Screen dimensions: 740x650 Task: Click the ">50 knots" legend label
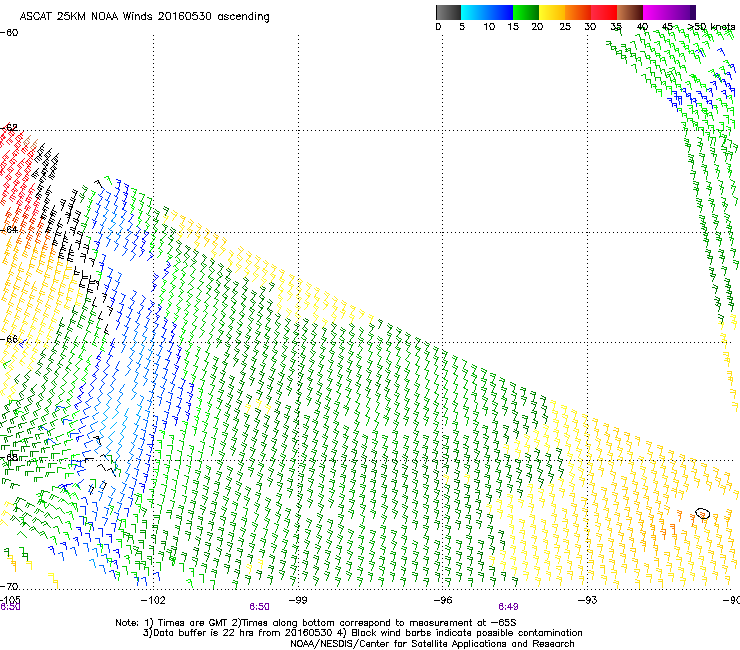711,27
